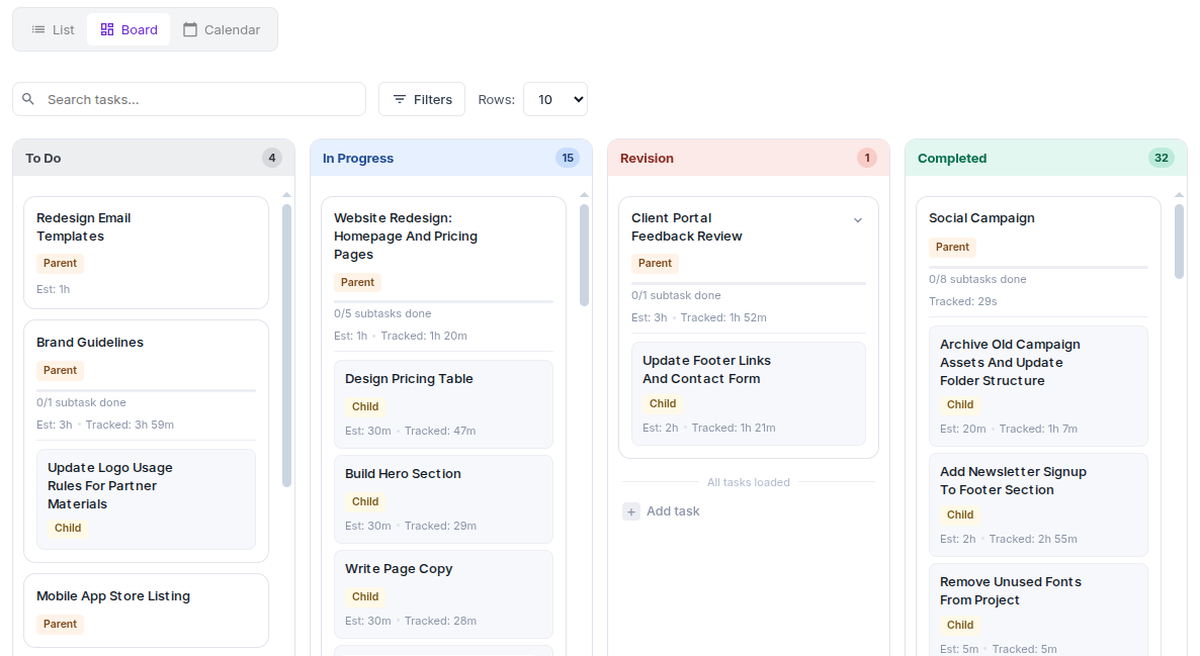Click the To Do column scrollbar thumb
Image resolution: width=1200 pixels, height=656 pixels.
[287, 345]
